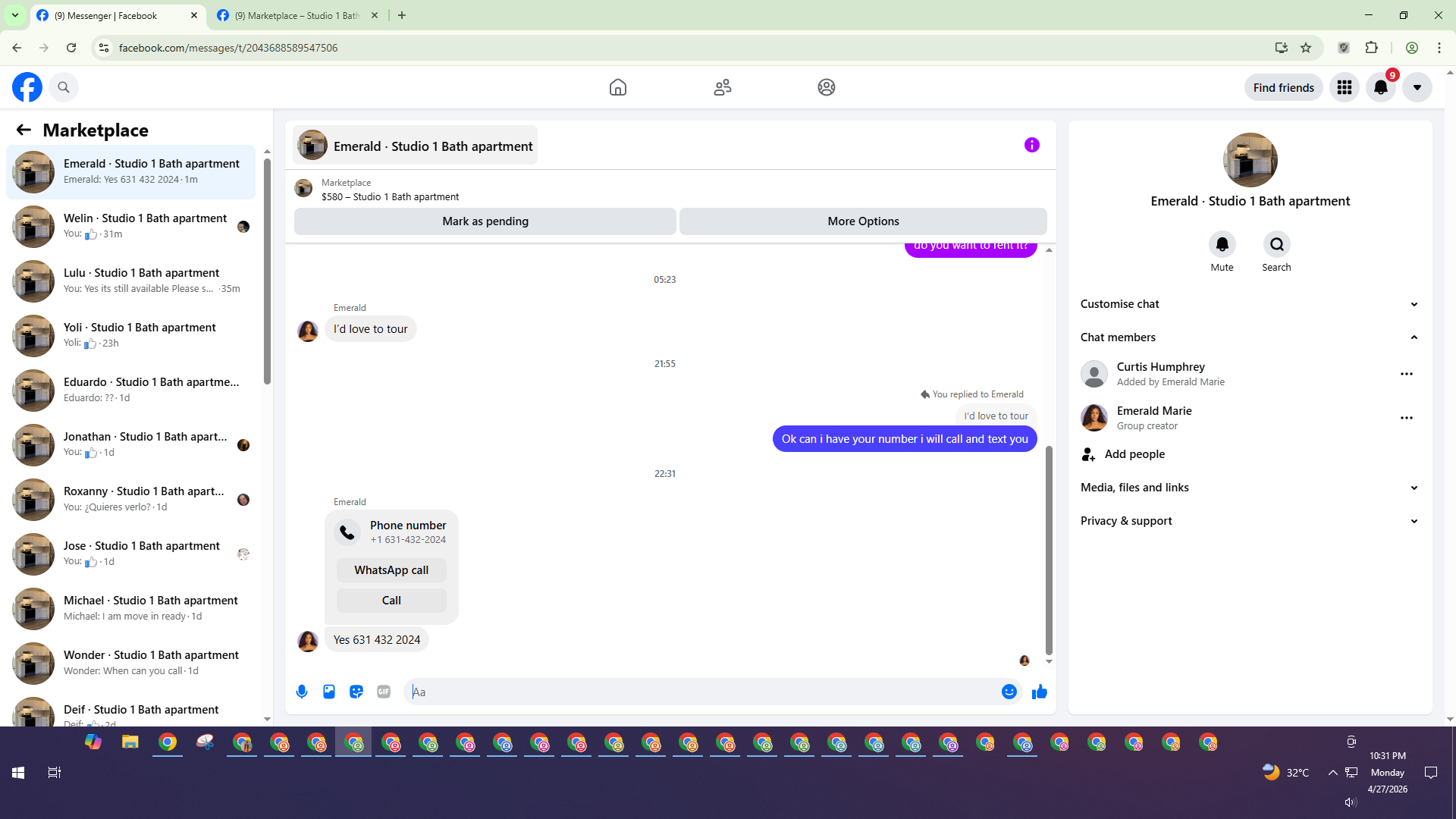Click Find friends button
This screenshot has width=1456, height=819.
1283,87
